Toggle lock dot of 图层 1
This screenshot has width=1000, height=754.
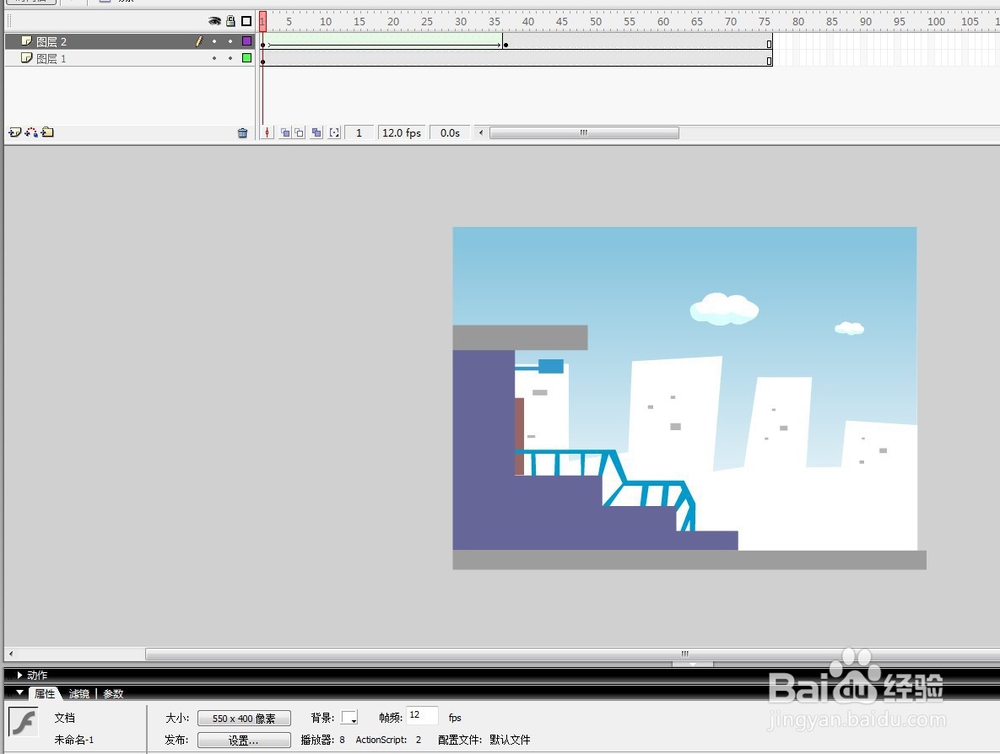tap(230, 58)
